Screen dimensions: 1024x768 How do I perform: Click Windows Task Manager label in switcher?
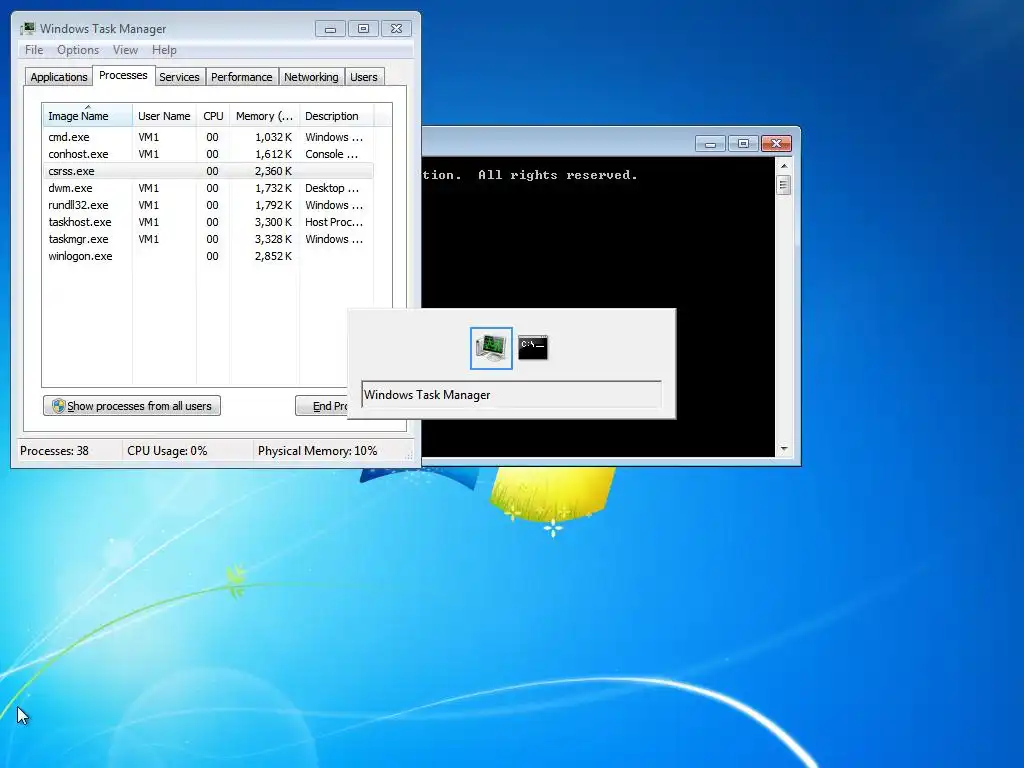click(427, 395)
